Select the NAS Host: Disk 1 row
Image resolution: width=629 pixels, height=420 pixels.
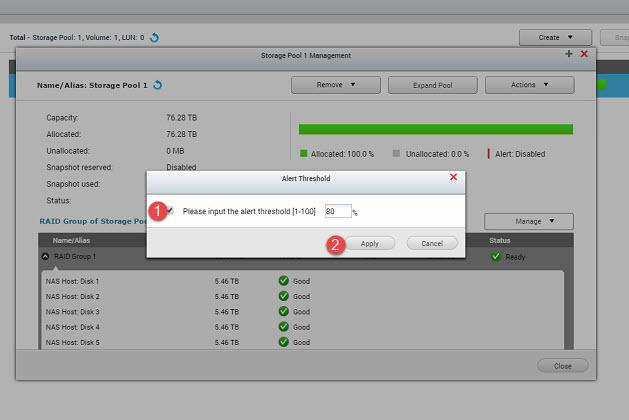pyautogui.click(x=302, y=281)
